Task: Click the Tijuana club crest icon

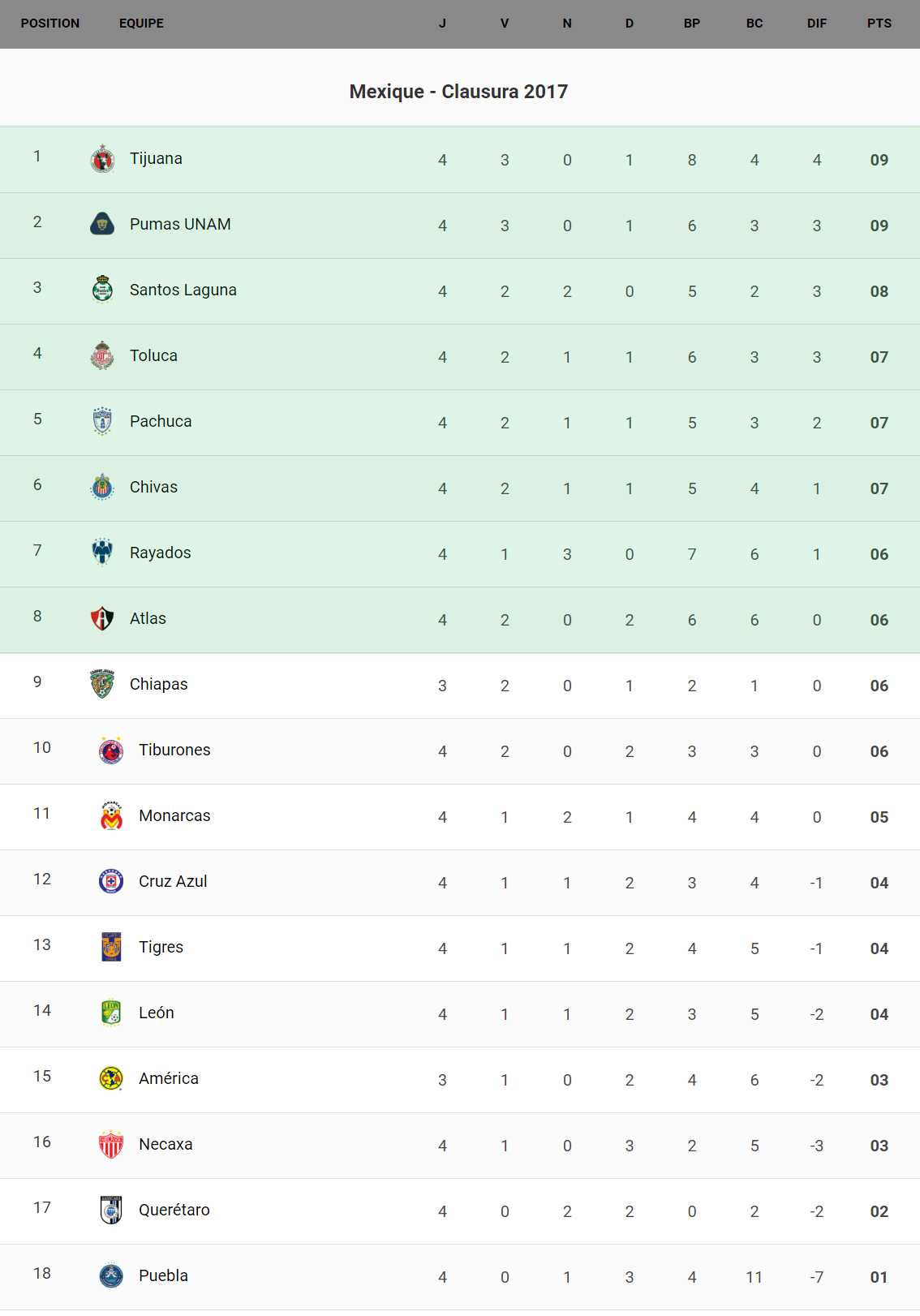Action: click(102, 159)
